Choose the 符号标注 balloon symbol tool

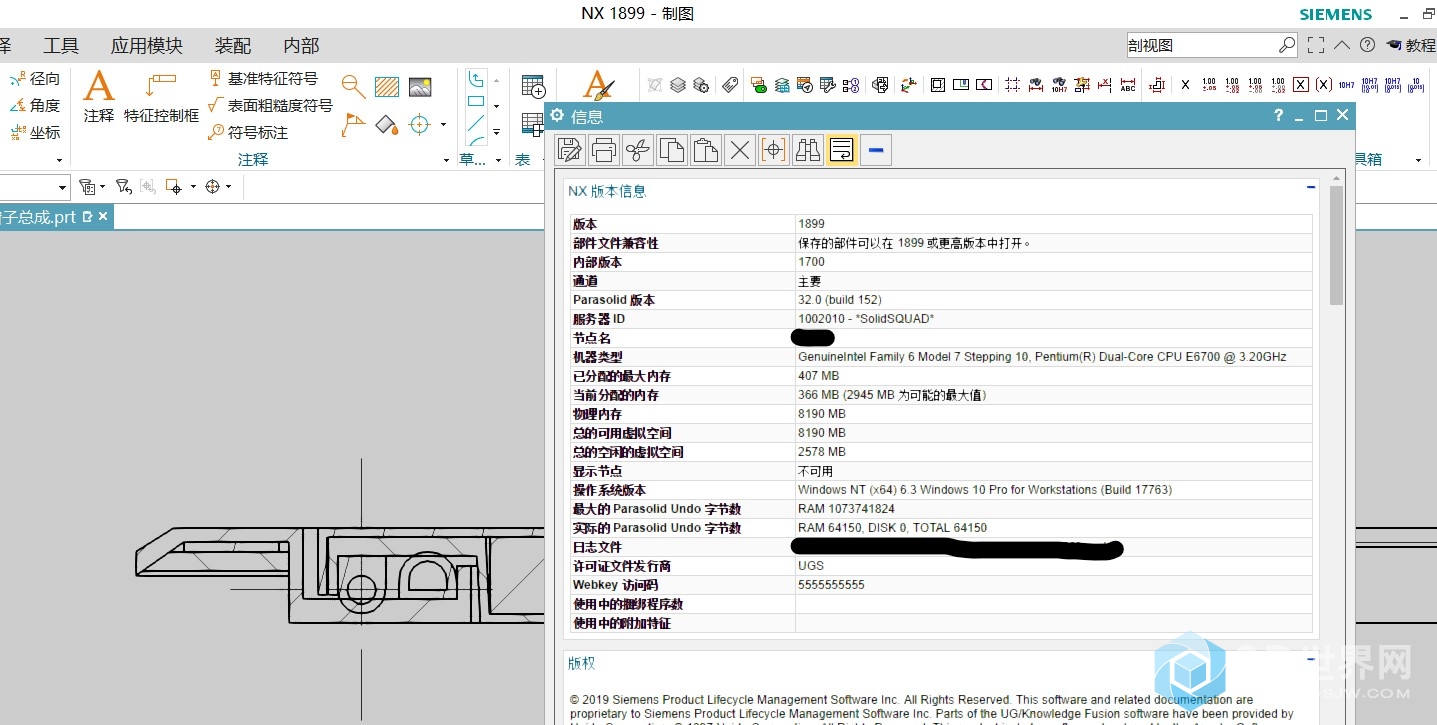248,132
